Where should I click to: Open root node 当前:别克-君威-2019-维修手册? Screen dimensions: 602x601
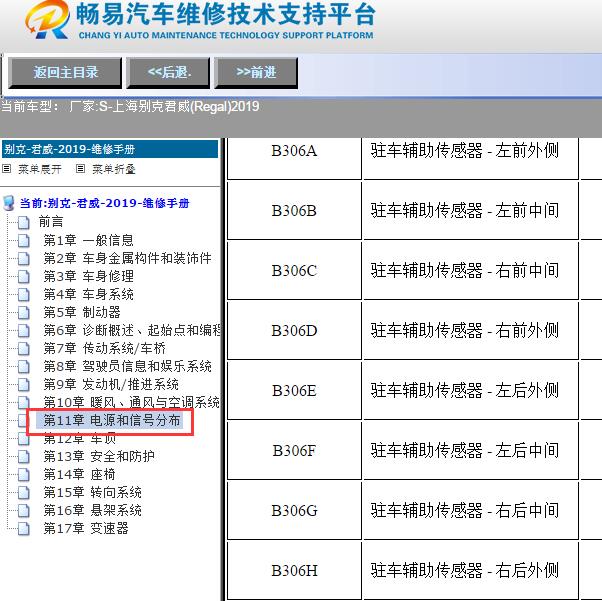point(104,203)
